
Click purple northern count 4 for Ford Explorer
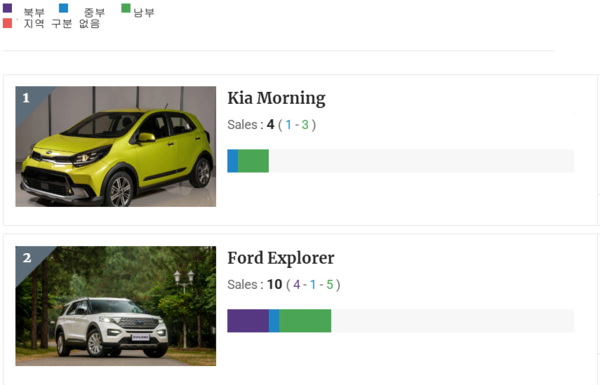coord(297,284)
